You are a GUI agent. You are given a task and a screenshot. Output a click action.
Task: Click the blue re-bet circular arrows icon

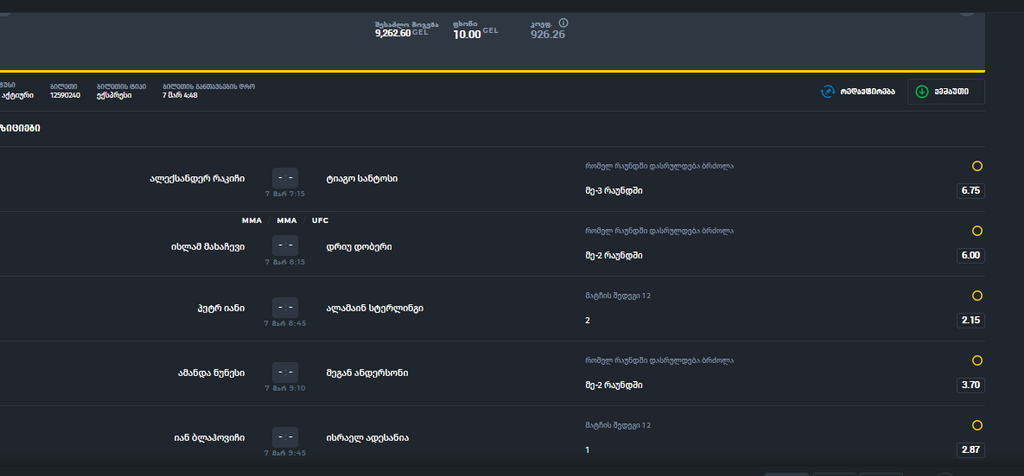tap(827, 92)
